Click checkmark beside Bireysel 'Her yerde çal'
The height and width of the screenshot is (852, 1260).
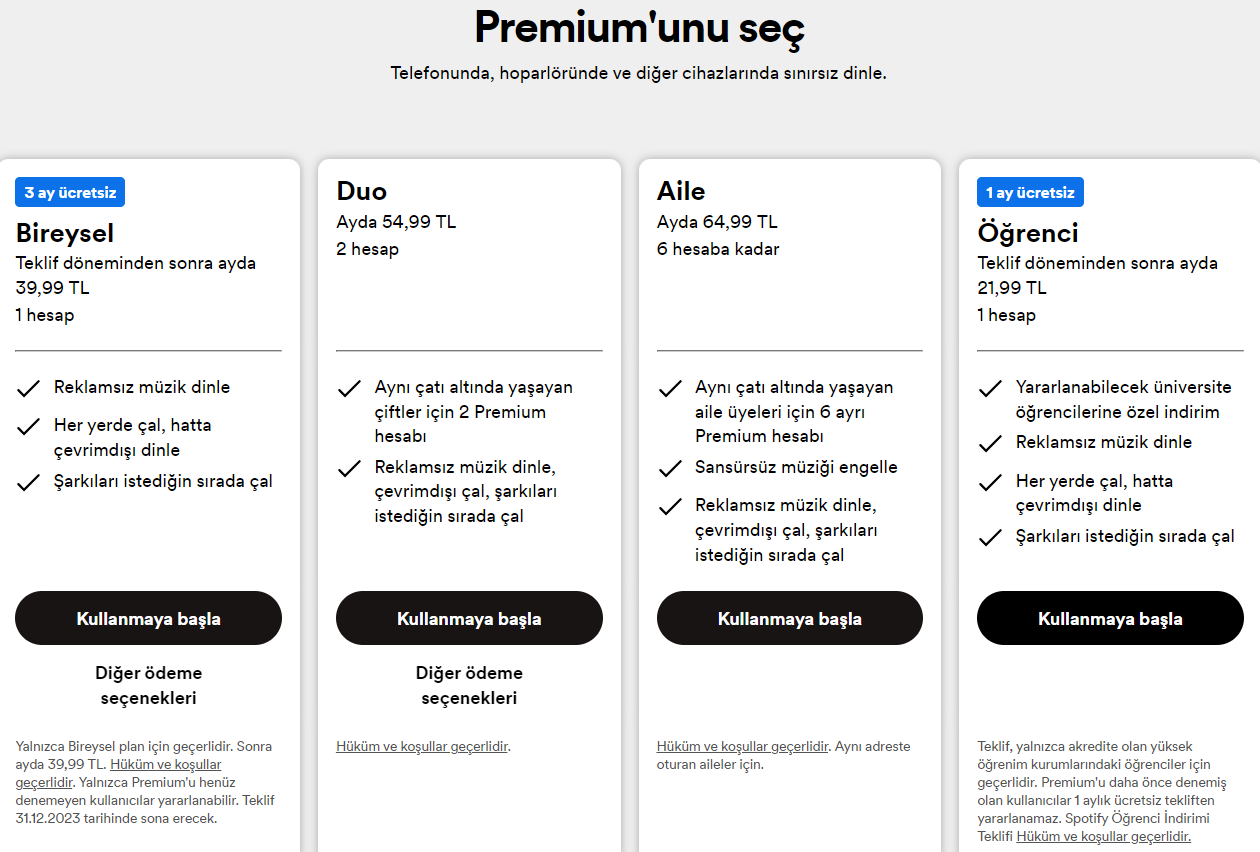click(28, 426)
